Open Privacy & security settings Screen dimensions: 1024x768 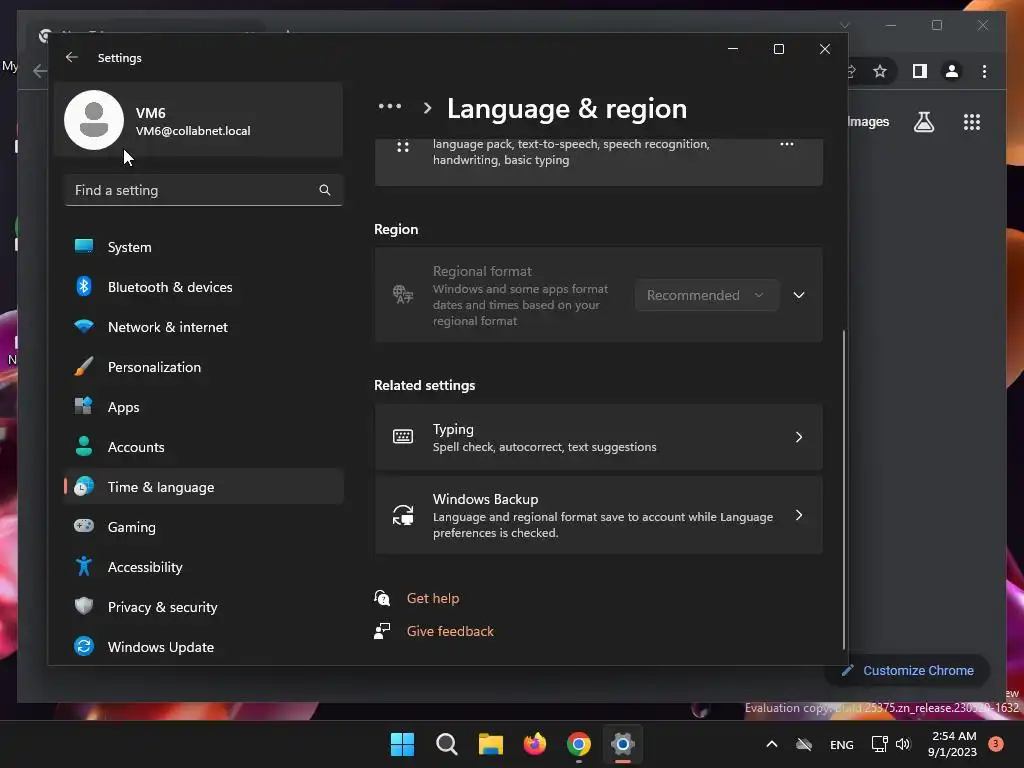point(203,607)
